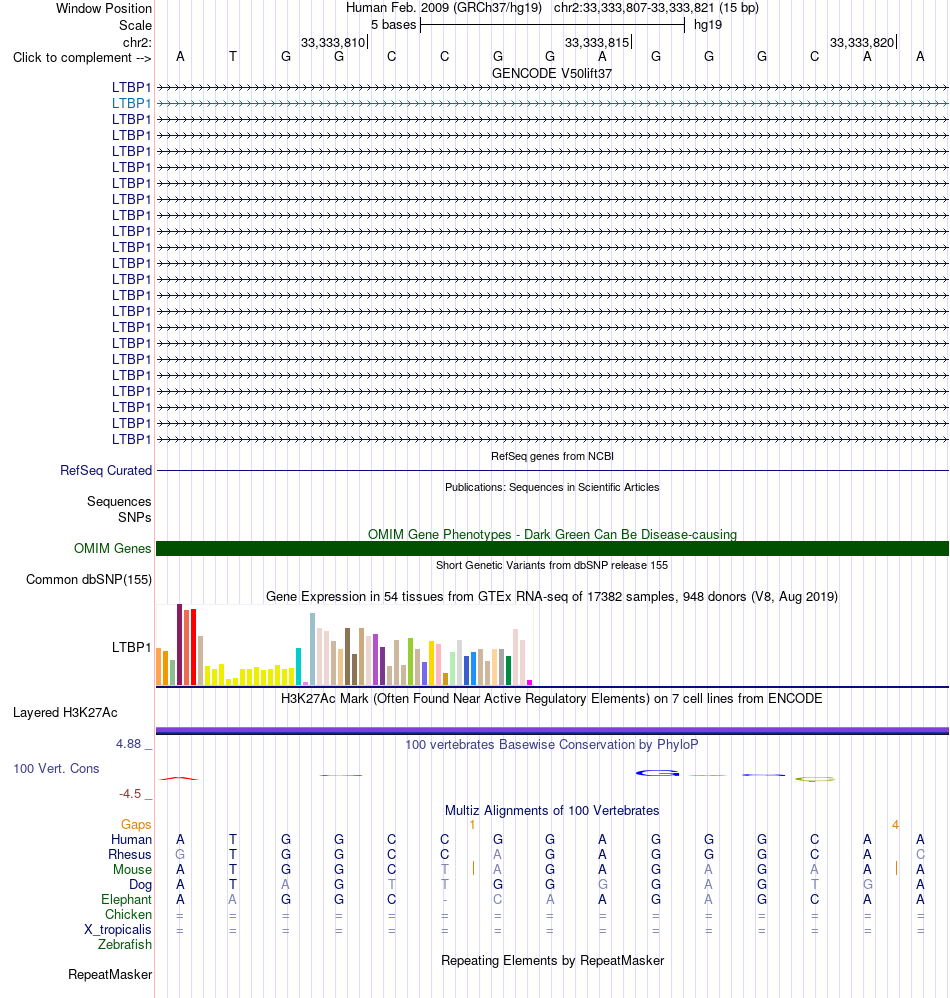Image resolution: width=950 pixels, height=998 pixels.
Task: Select the X_tropicalis alignment row label
Action: tap(118, 929)
